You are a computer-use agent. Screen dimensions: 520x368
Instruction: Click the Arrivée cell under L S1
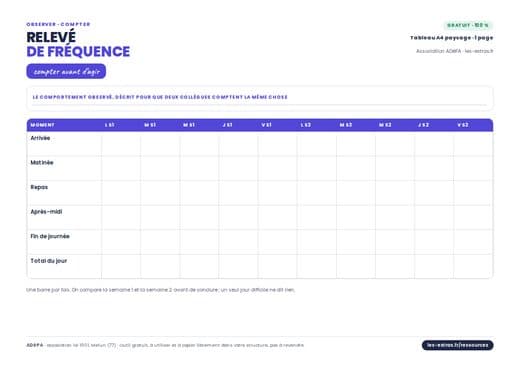(121, 144)
